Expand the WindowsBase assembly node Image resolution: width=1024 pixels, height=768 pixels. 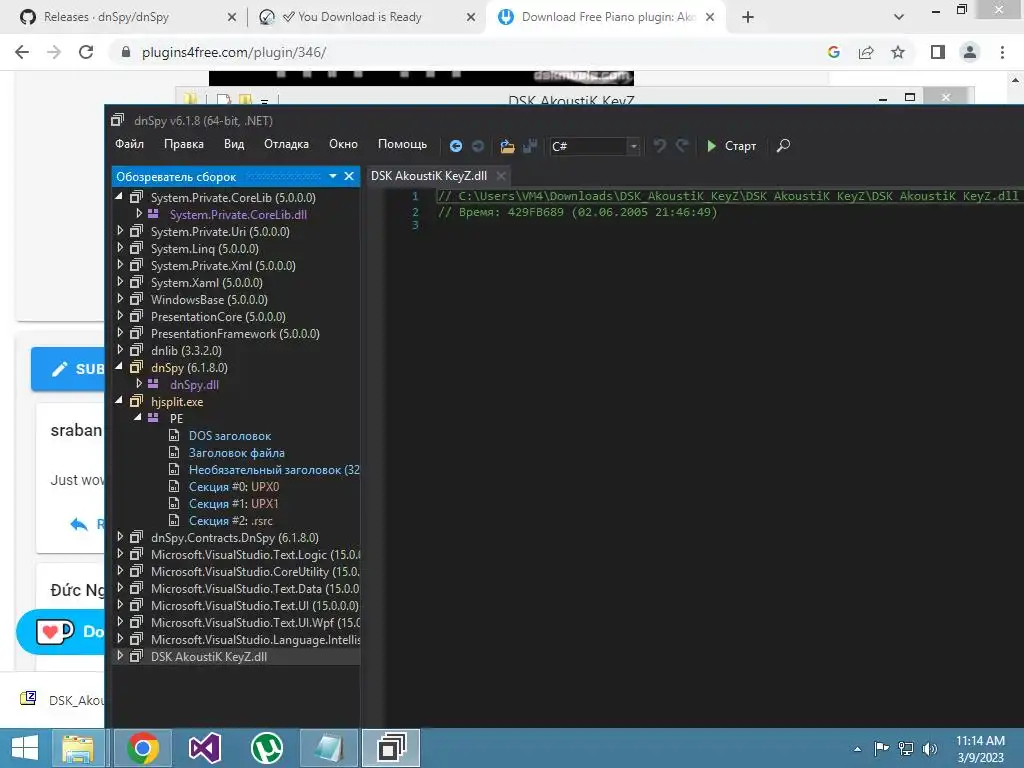point(120,298)
